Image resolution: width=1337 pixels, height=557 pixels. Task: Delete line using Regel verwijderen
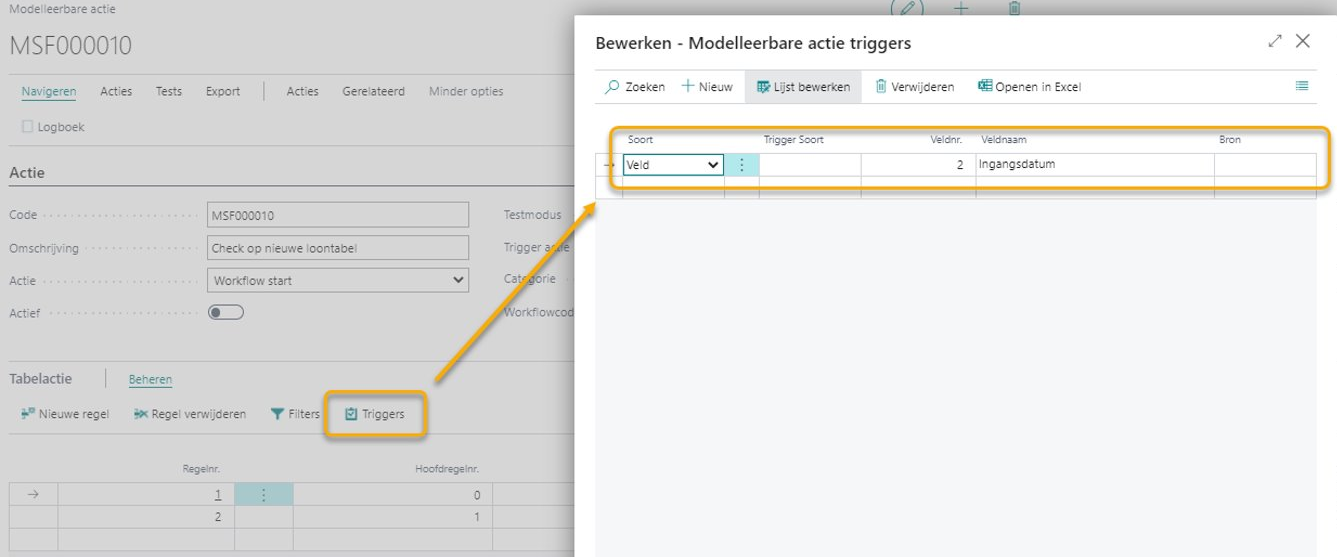[190, 414]
